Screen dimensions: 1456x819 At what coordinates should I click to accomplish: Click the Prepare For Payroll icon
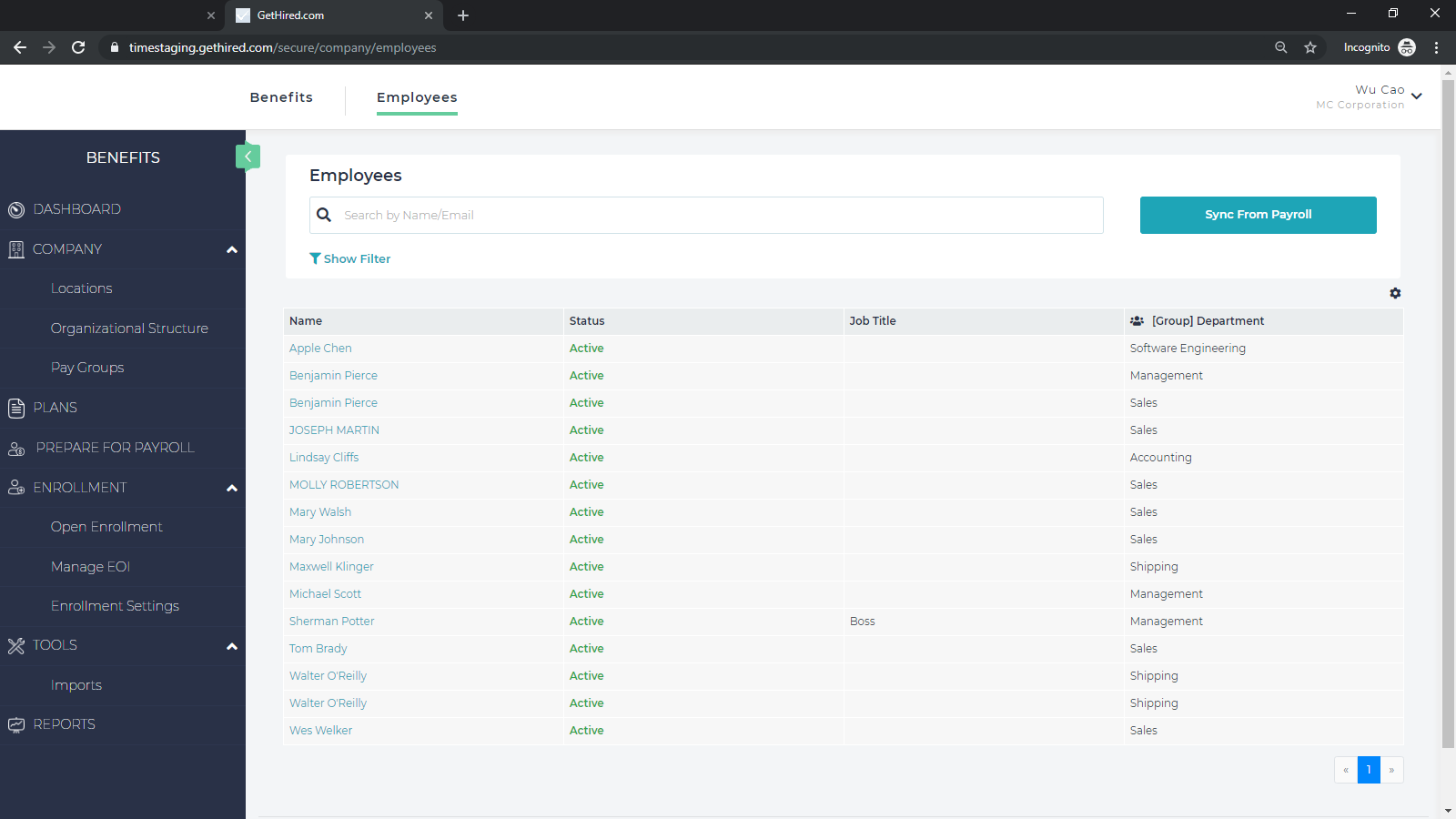click(15, 448)
